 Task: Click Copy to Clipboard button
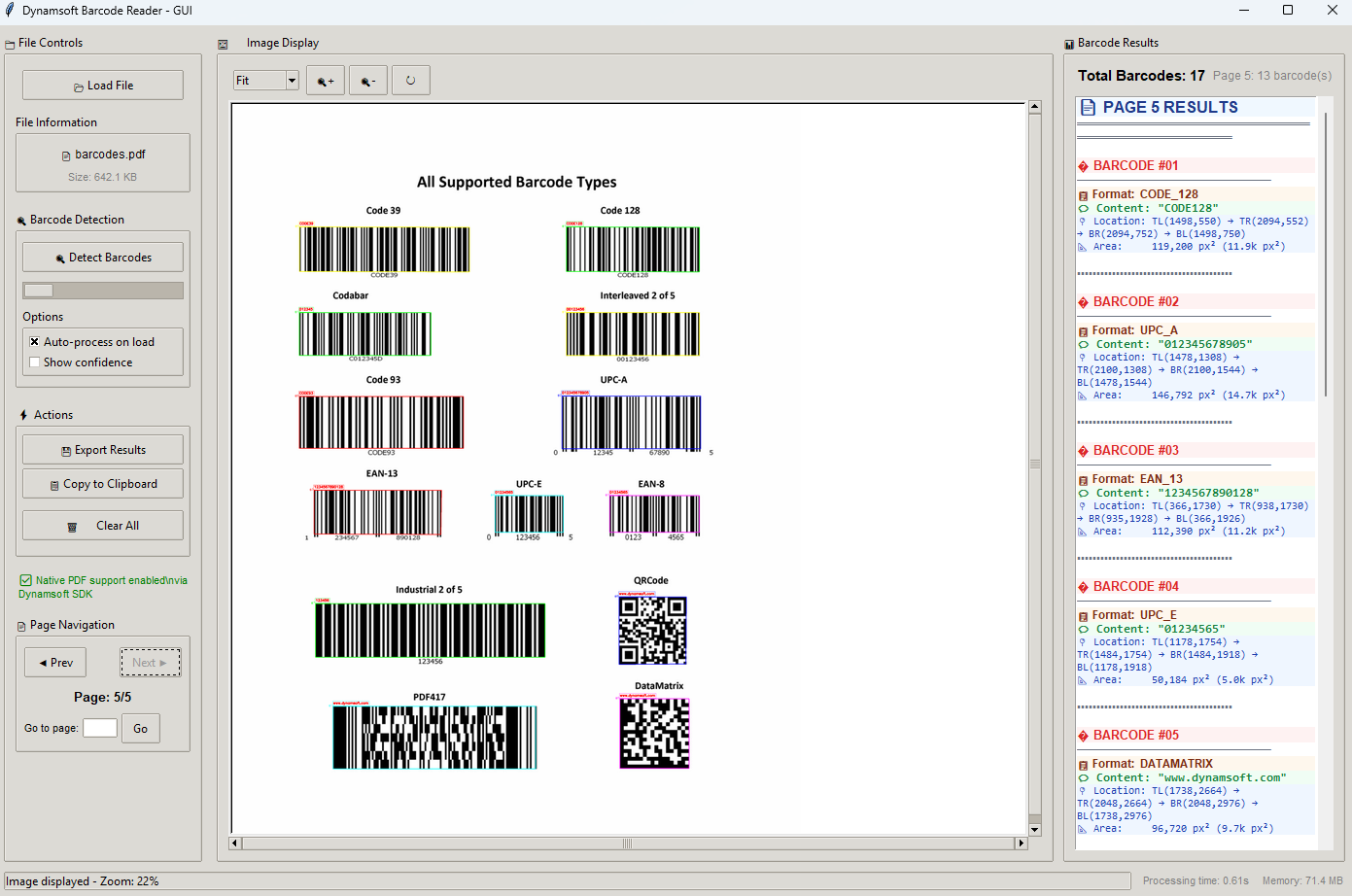103,484
